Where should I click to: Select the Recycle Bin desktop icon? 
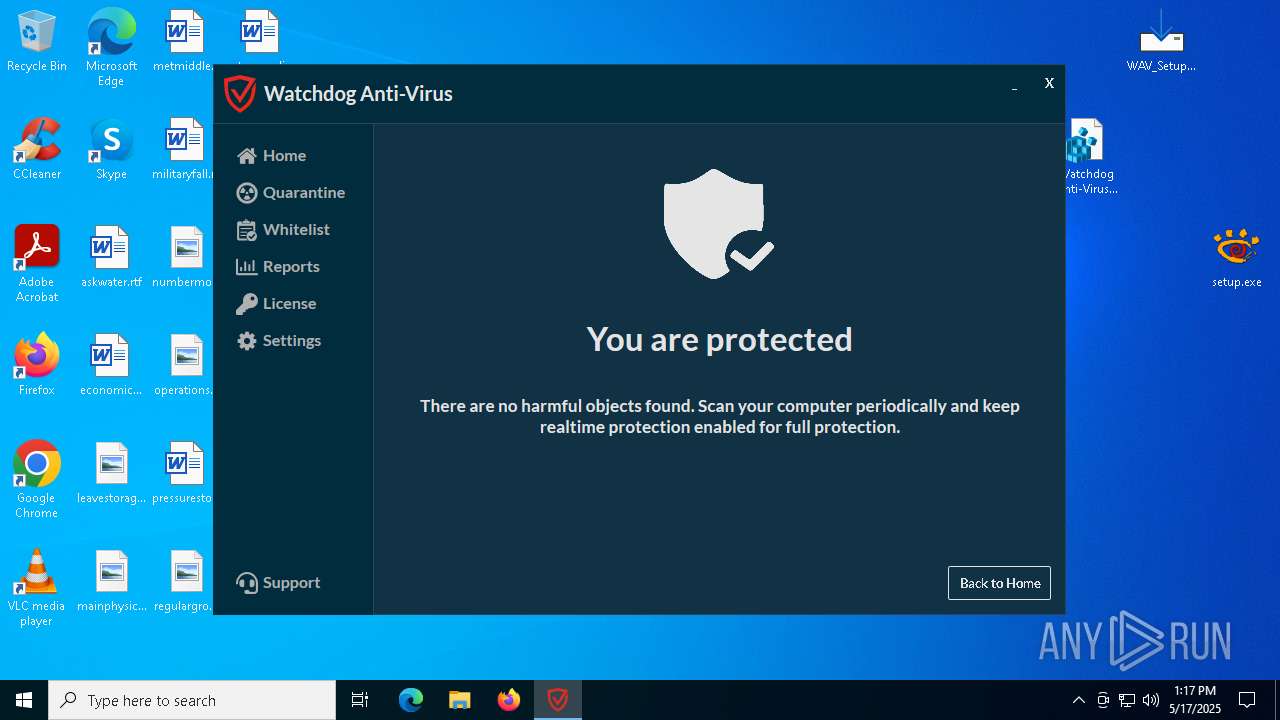pyautogui.click(x=37, y=42)
